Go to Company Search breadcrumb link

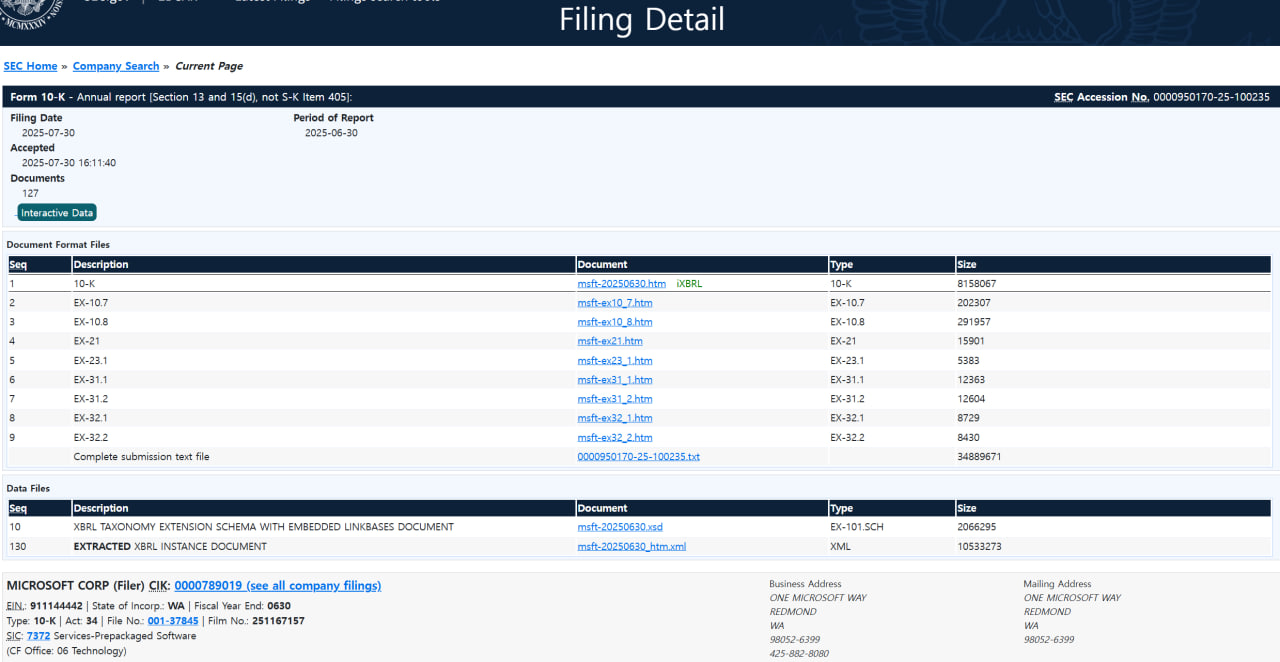(116, 66)
